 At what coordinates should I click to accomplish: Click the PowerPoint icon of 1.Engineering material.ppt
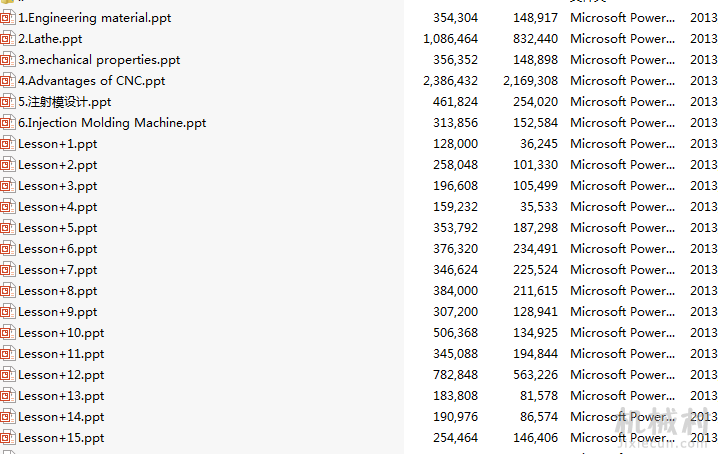pyautogui.click(x=8, y=18)
